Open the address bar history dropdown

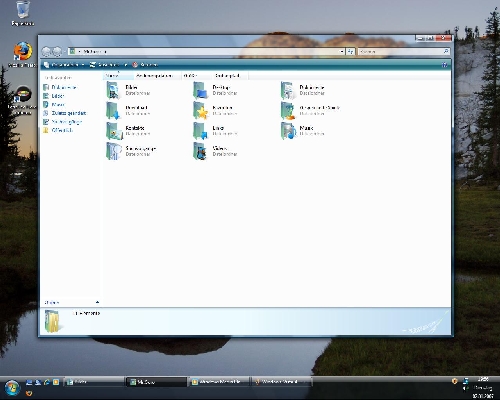(x=342, y=51)
